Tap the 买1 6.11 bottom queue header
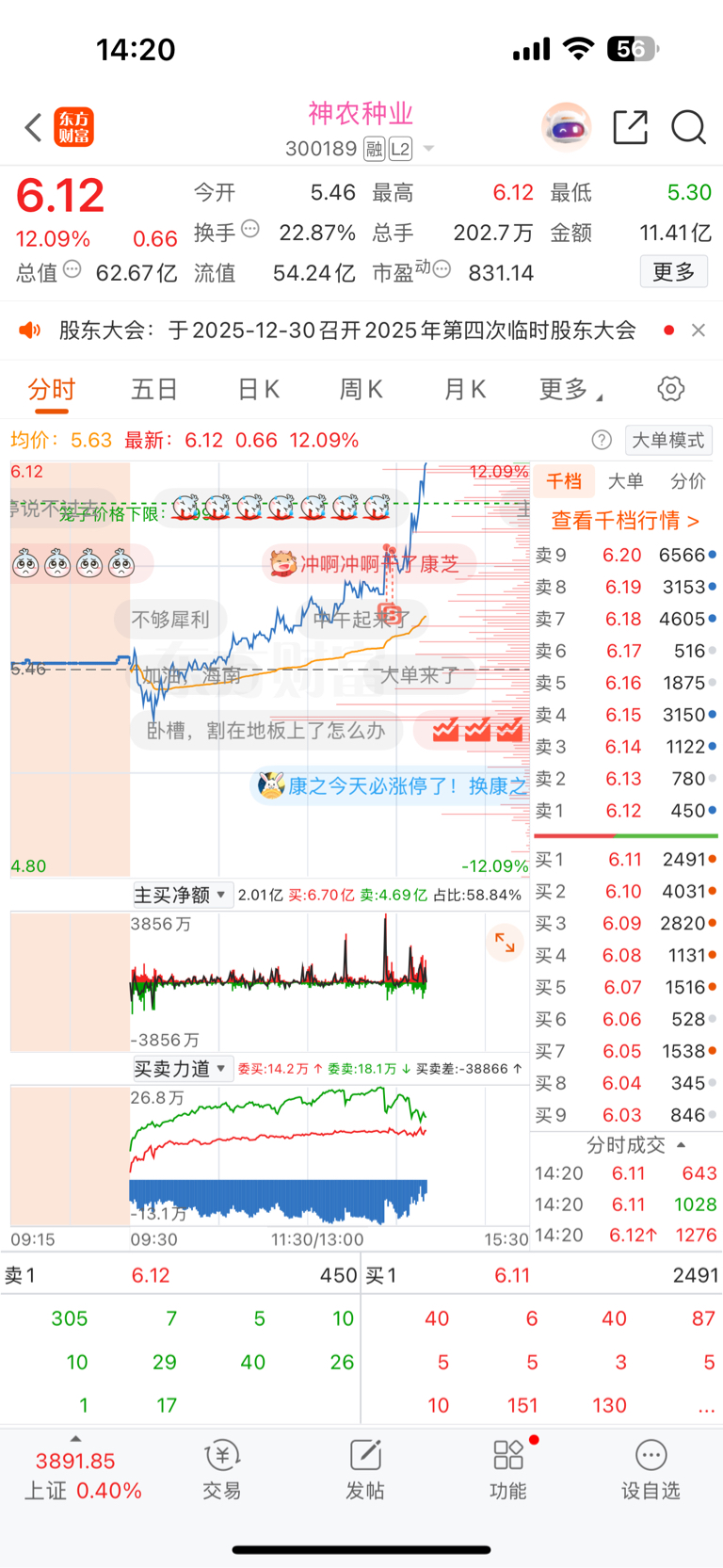The width and height of the screenshot is (723, 1568). coord(542,1275)
